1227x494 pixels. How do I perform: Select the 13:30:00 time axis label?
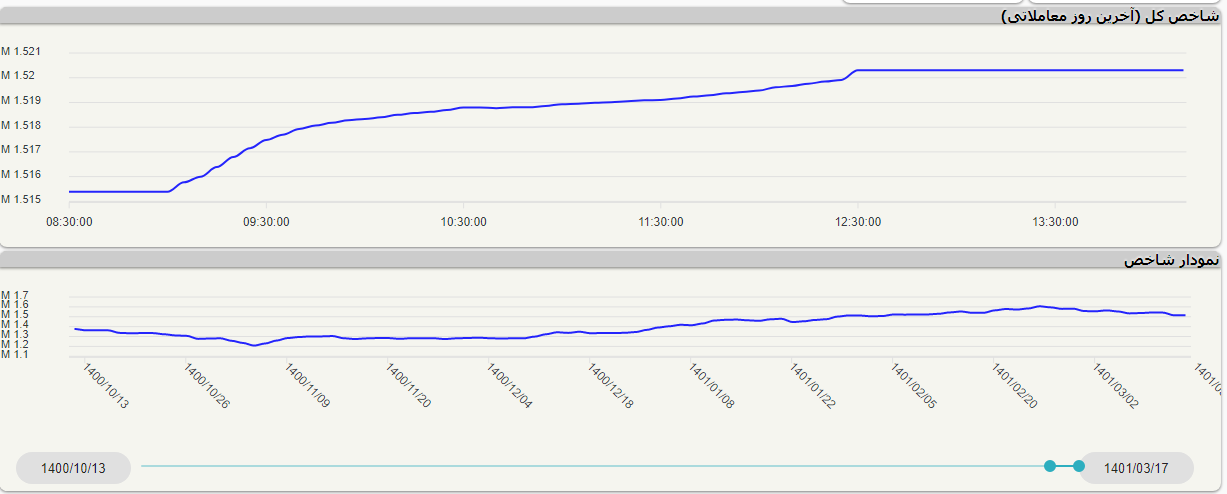[x=1054, y=222]
